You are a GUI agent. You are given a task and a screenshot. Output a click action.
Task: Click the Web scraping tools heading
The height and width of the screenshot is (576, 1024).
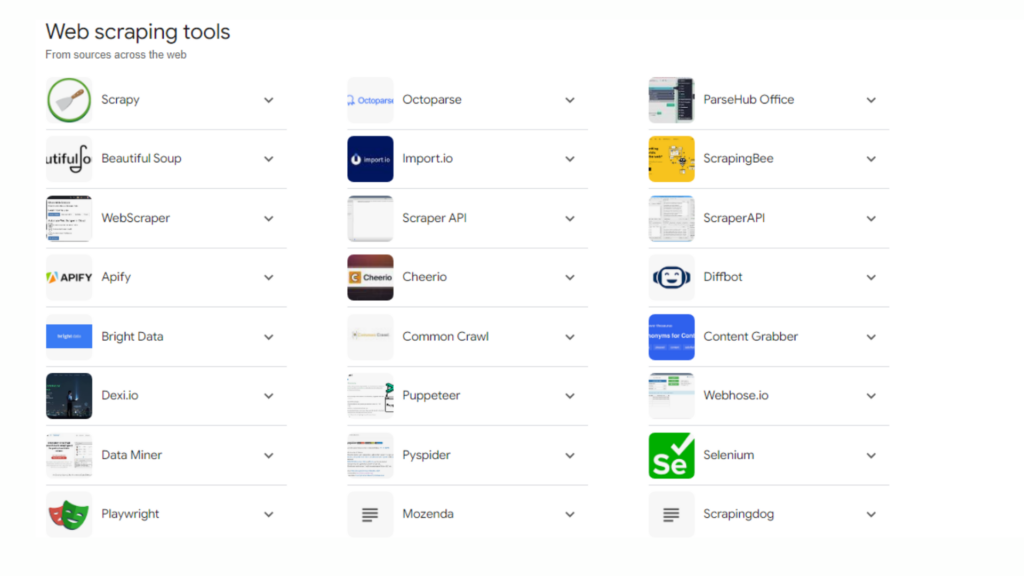(137, 32)
